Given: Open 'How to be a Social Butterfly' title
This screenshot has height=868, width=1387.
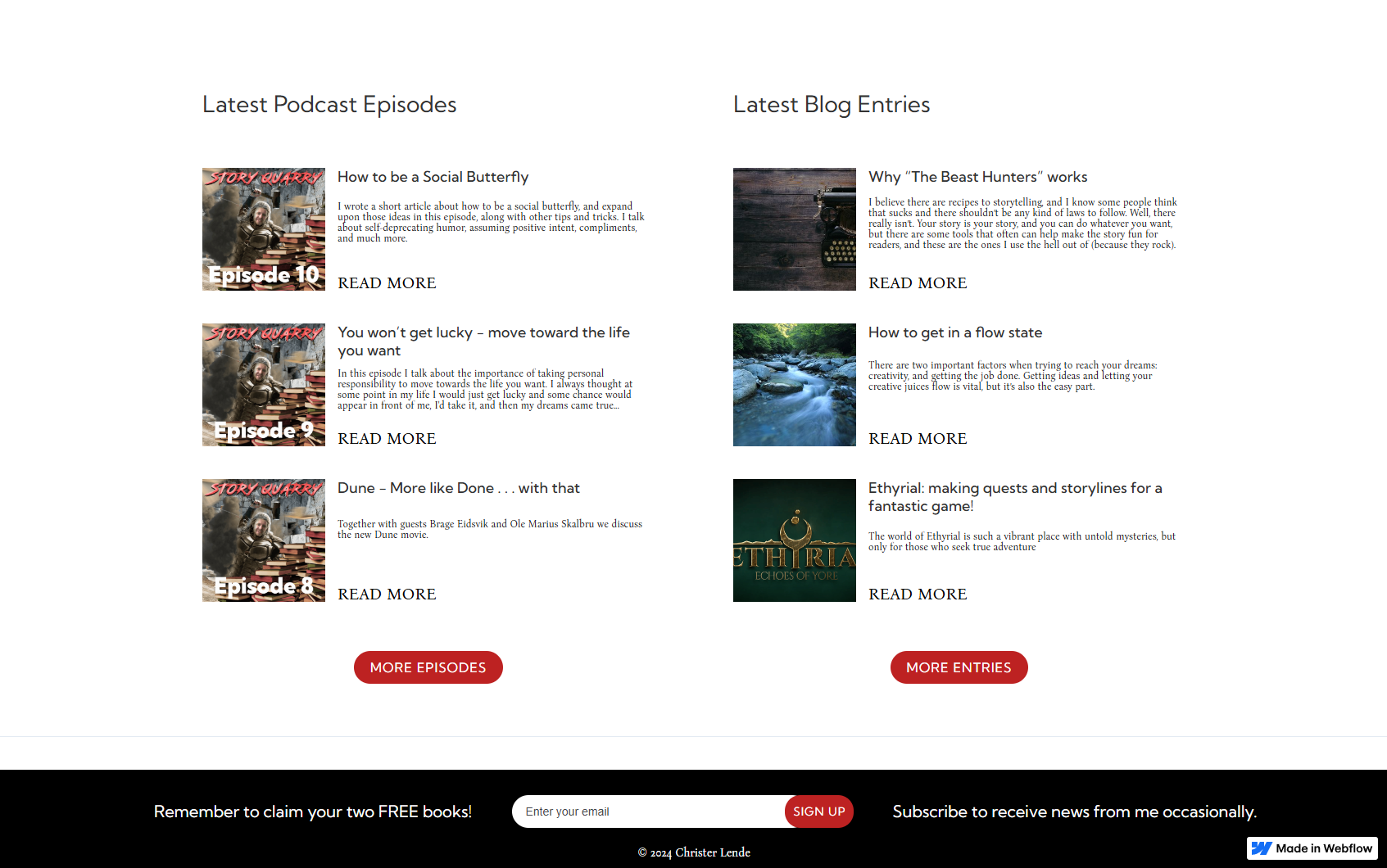Looking at the screenshot, I should click(433, 177).
